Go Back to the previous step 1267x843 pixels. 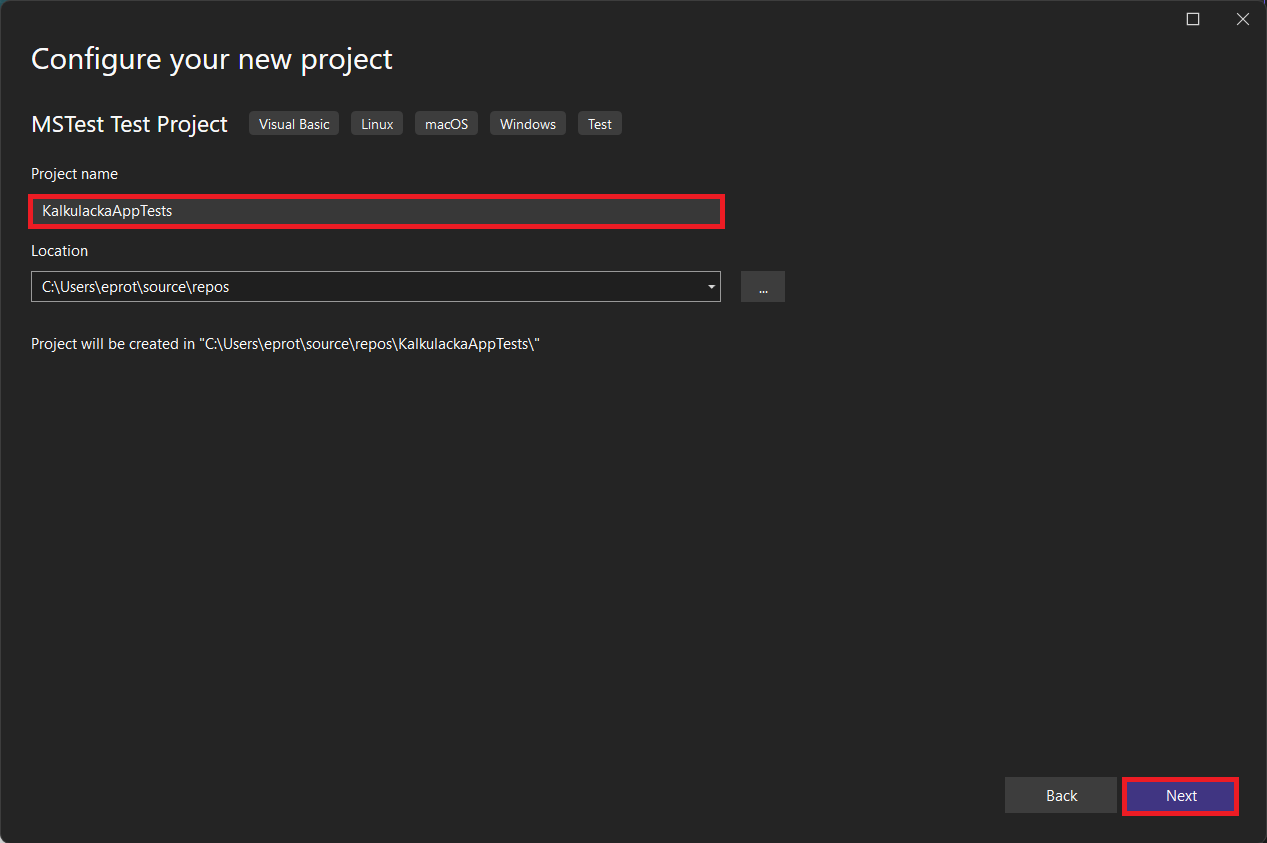pos(1060,796)
